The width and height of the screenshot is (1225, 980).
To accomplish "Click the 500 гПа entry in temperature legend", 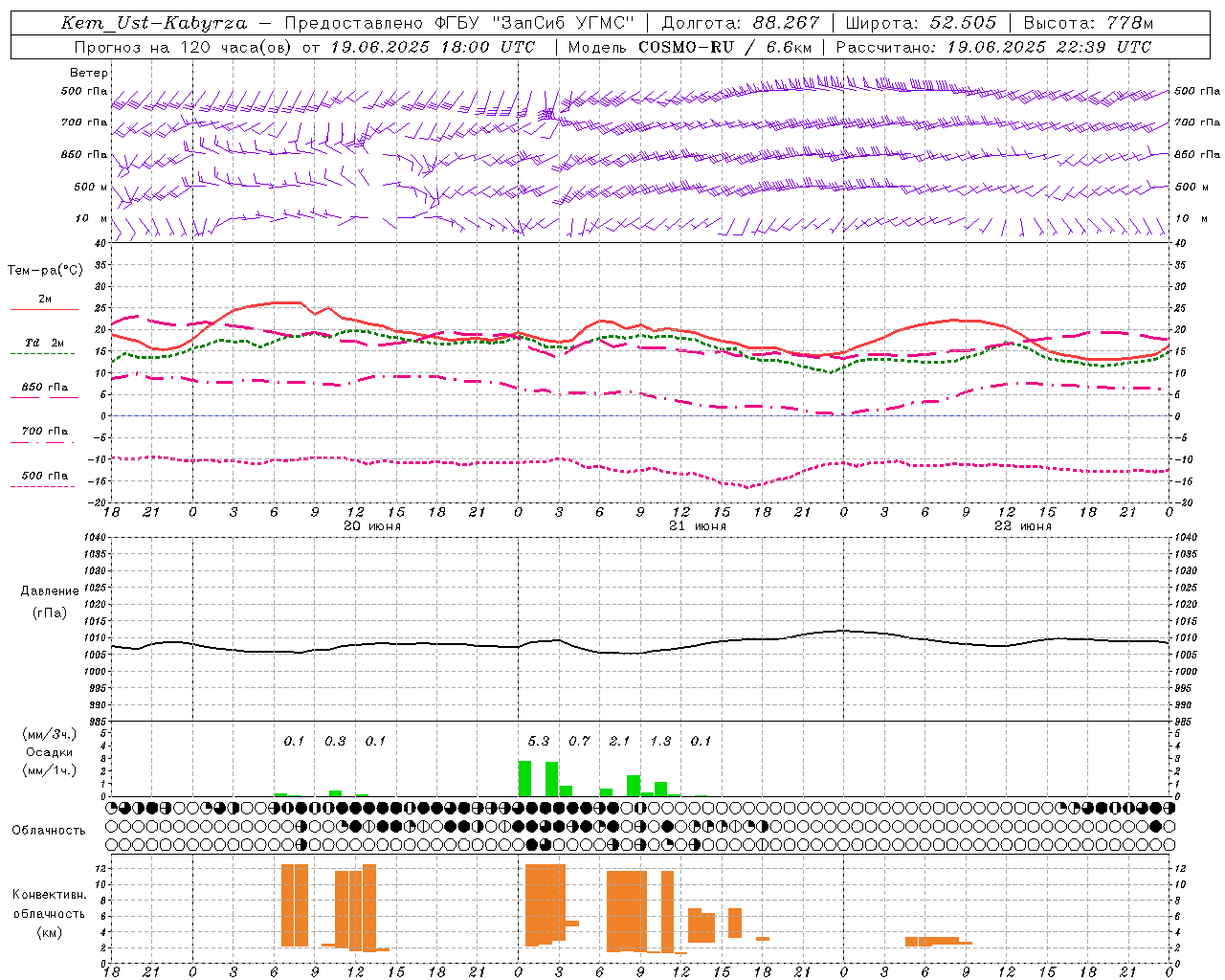I will (x=45, y=476).
